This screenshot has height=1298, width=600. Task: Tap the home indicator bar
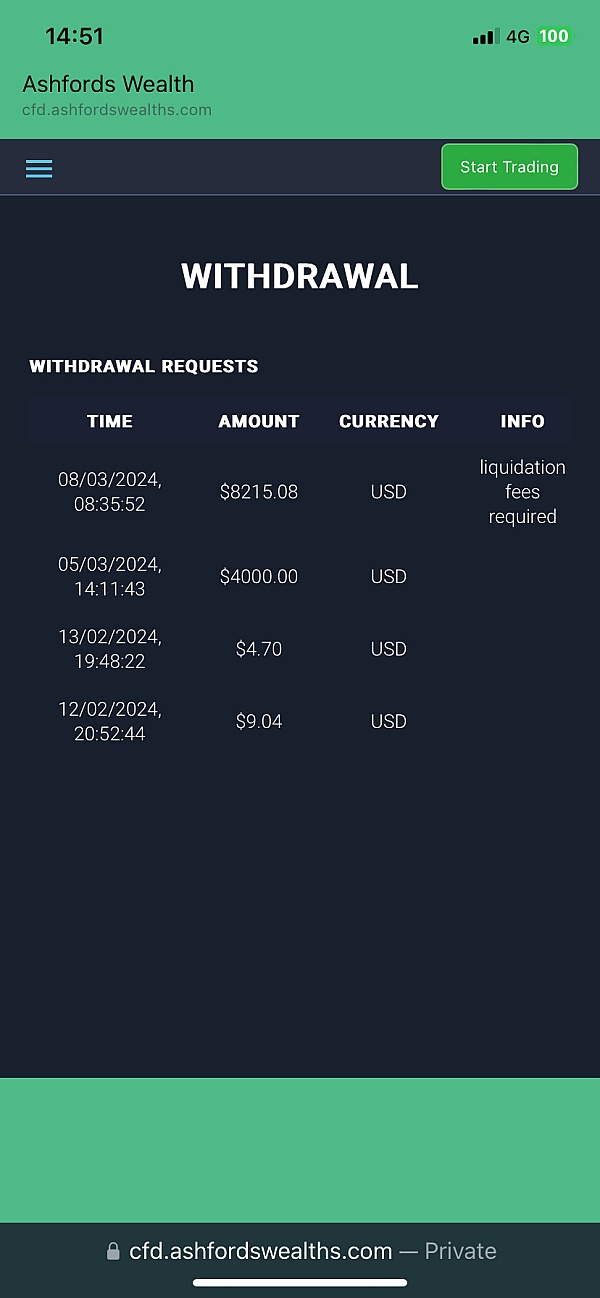300,1283
